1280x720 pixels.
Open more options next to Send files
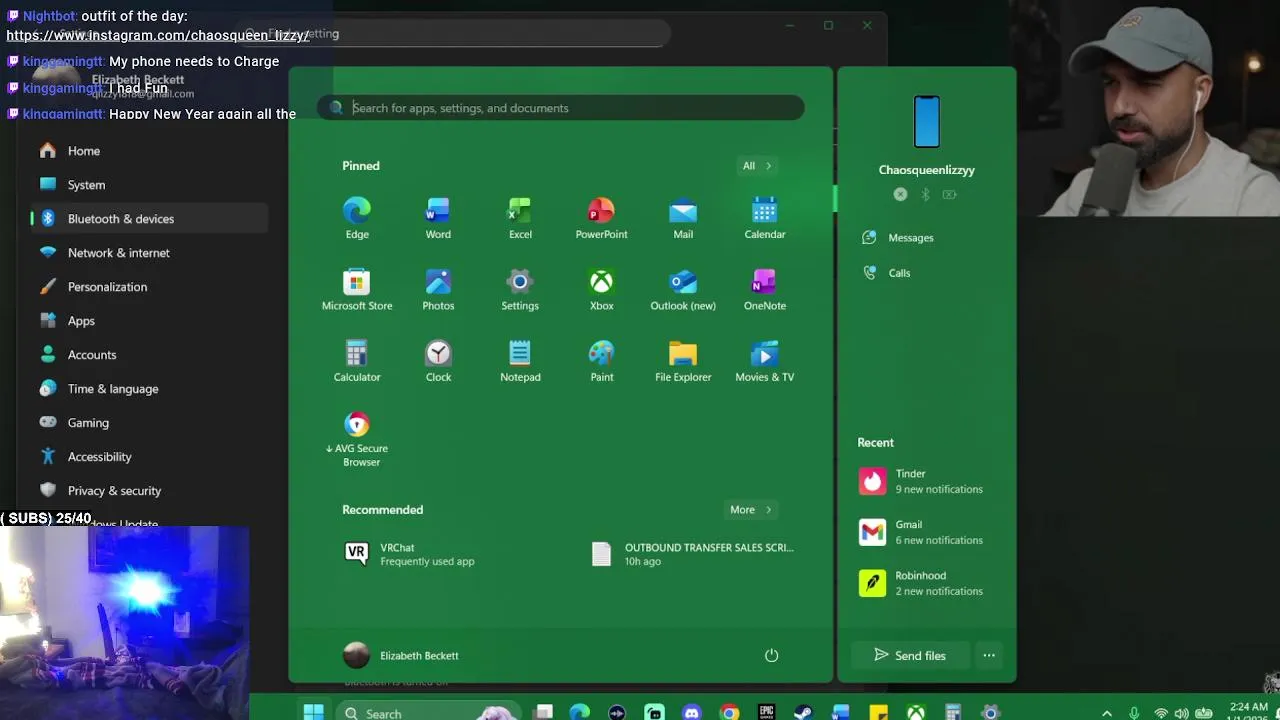coord(989,655)
